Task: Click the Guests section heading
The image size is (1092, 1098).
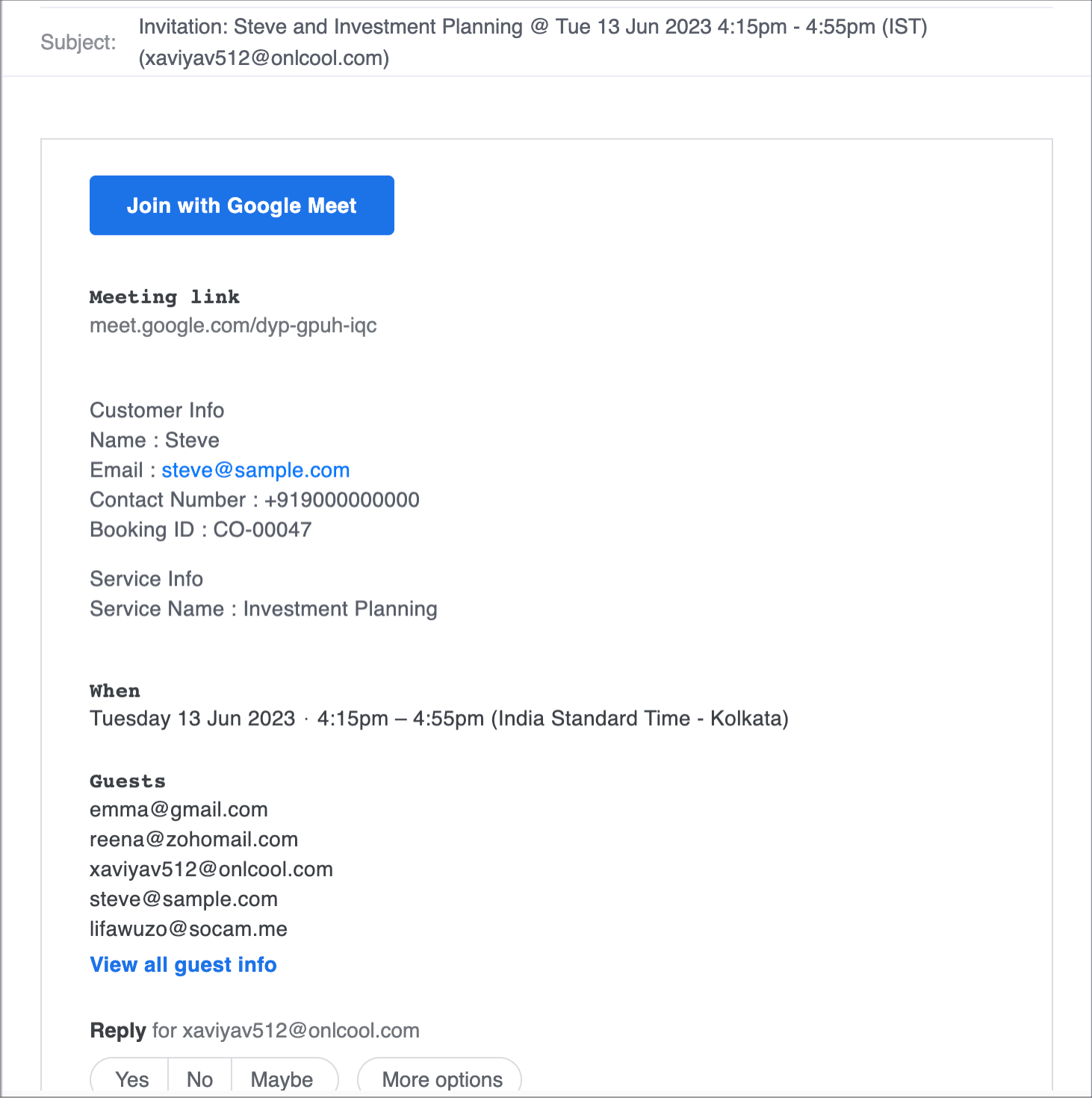Action: (x=127, y=781)
